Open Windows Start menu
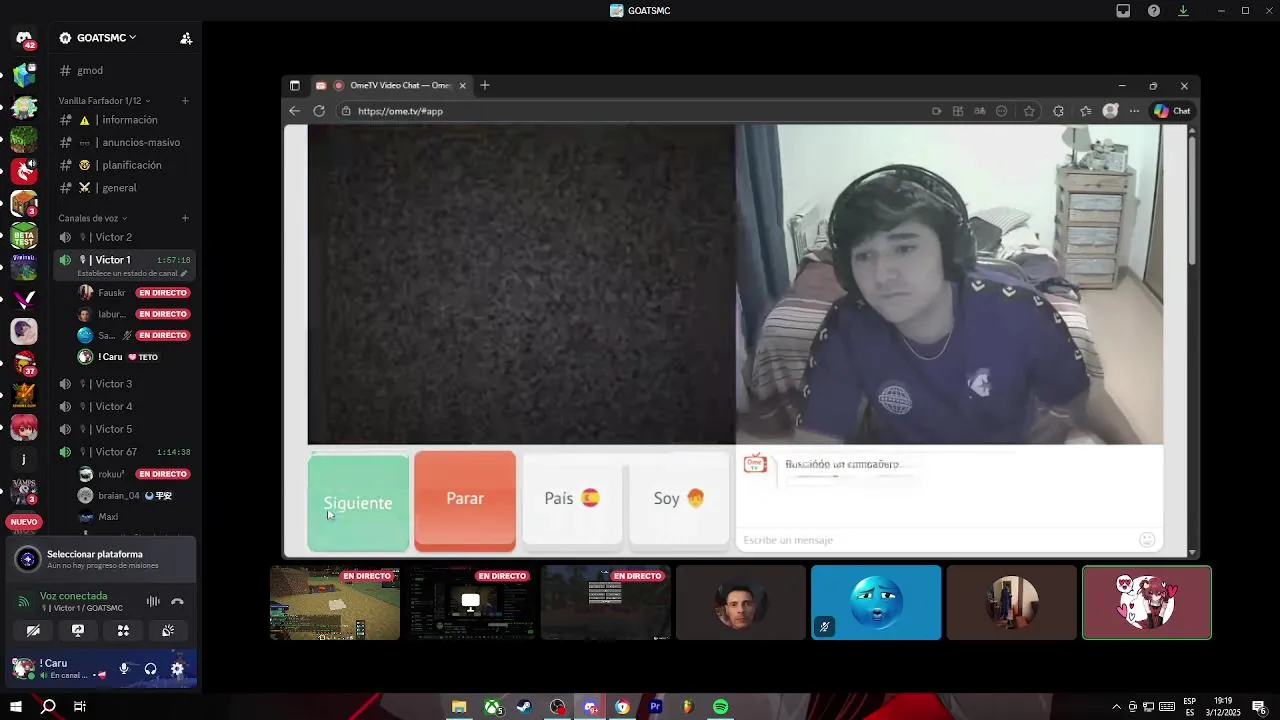Screen dimensions: 1280x720 [16, 707]
